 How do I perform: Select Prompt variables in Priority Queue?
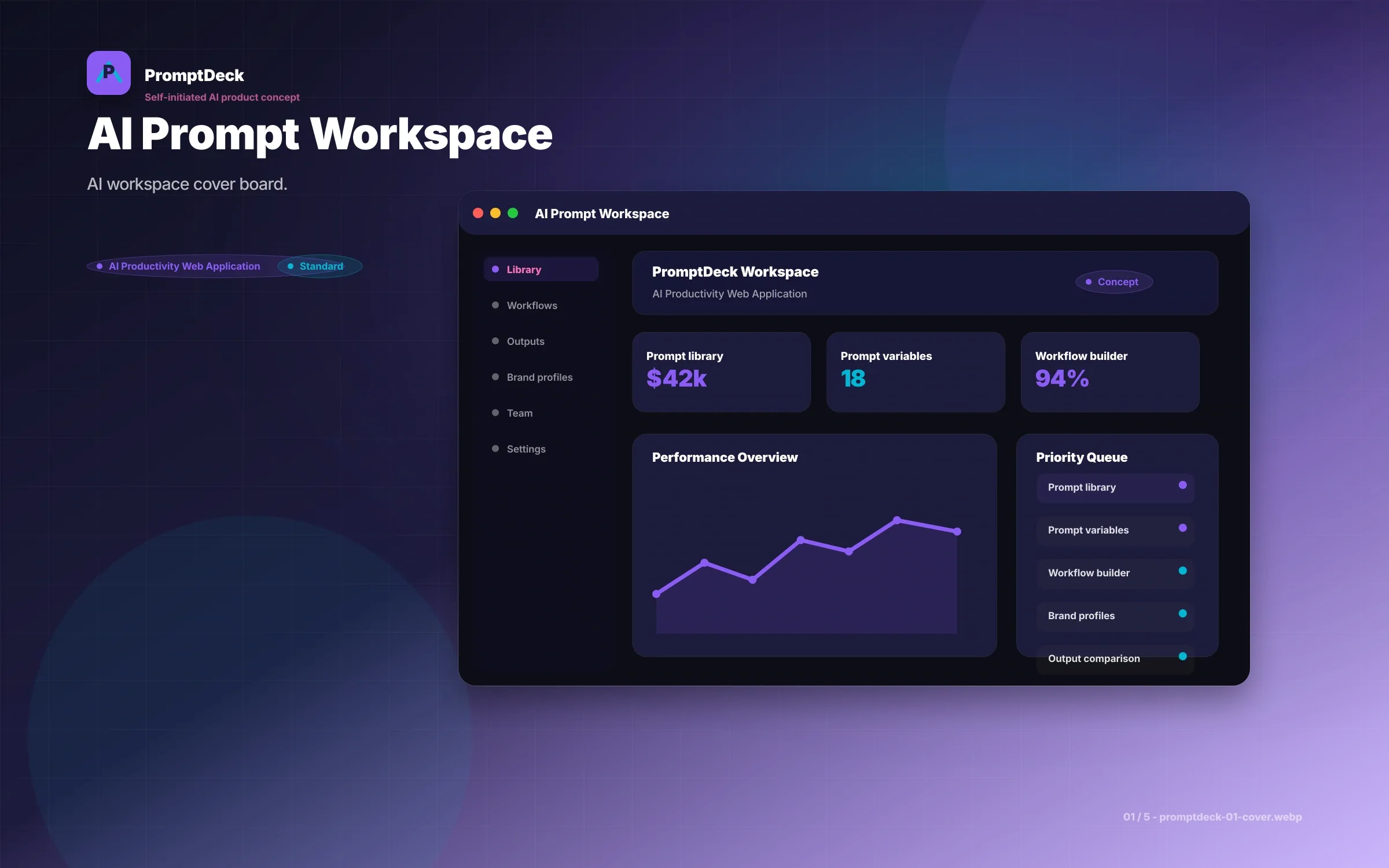[1115, 531]
